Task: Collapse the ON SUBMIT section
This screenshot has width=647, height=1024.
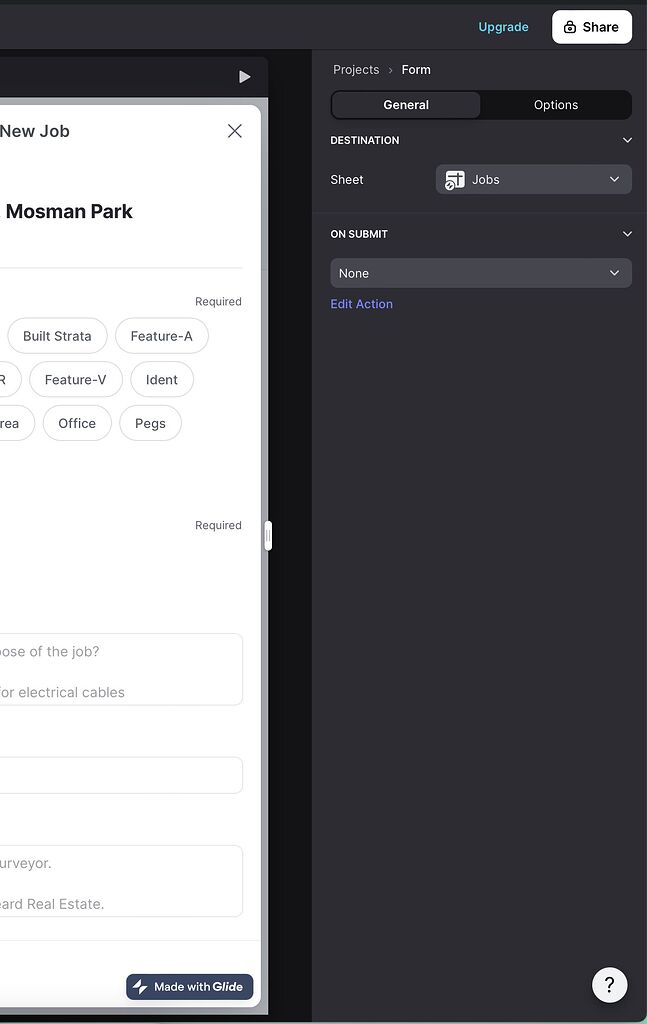Action: [x=627, y=233]
